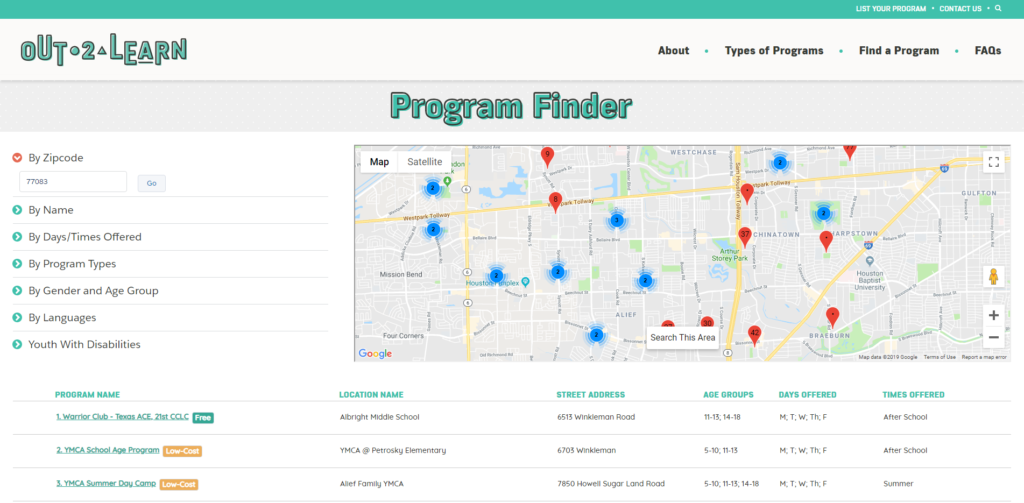Select the YMCA @ Petrosky Elementary cell
This screenshot has height=503, width=1024.
pos(393,450)
